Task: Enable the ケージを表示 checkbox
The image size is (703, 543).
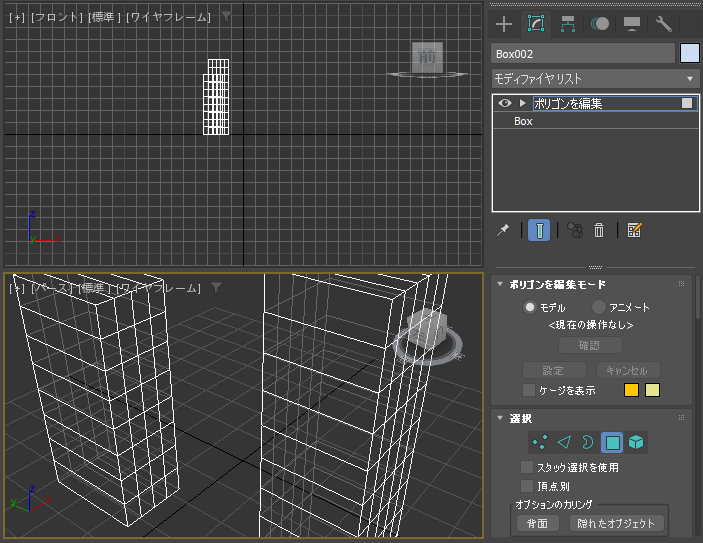Action: point(529,390)
